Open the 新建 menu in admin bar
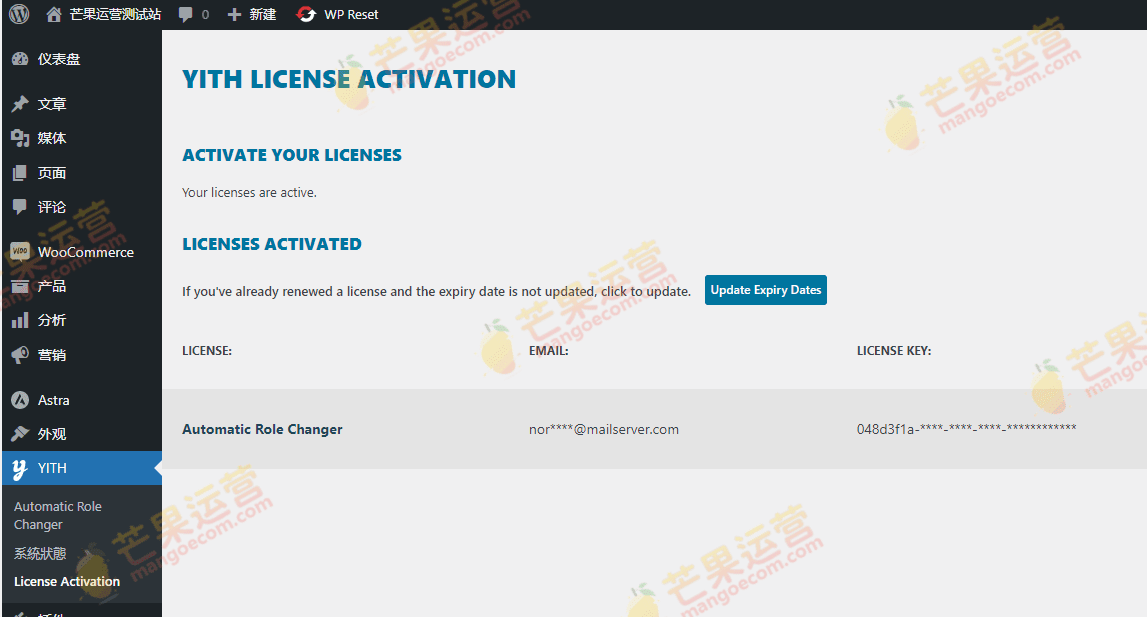The width and height of the screenshot is (1147, 617). pyautogui.click(x=262, y=14)
